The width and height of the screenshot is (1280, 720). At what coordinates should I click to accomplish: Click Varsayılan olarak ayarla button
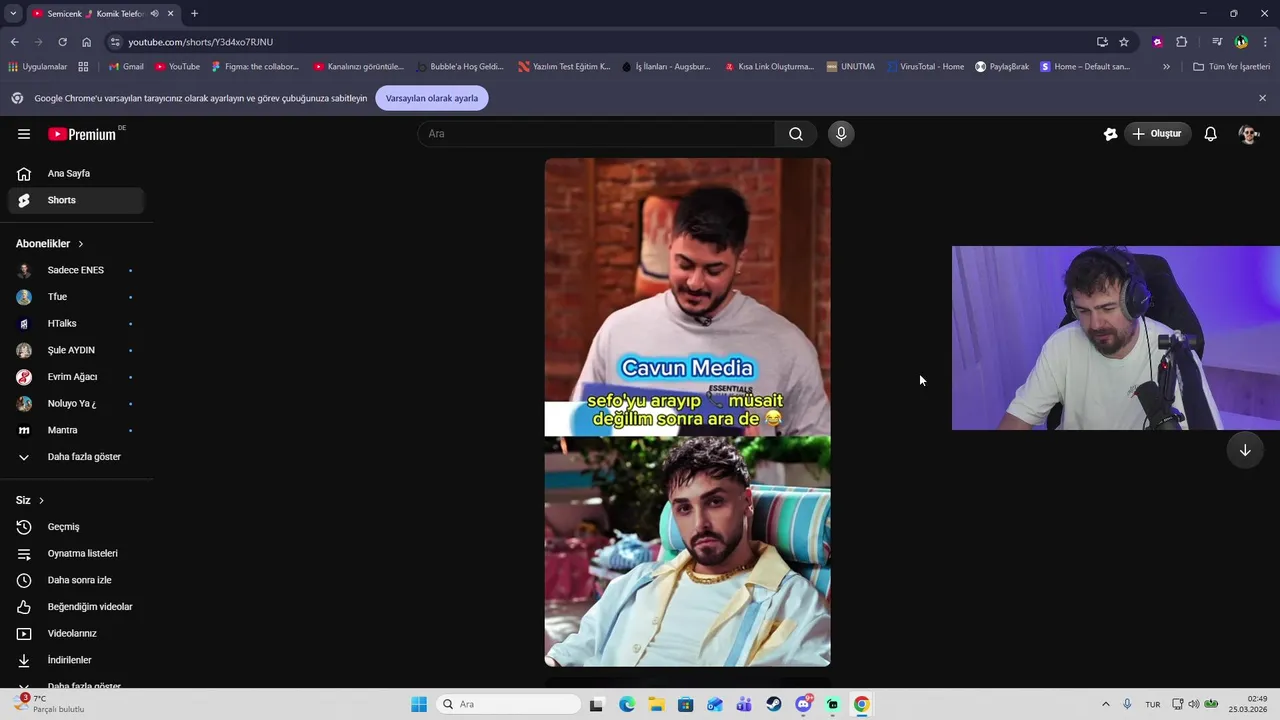pyautogui.click(x=432, y=98)
